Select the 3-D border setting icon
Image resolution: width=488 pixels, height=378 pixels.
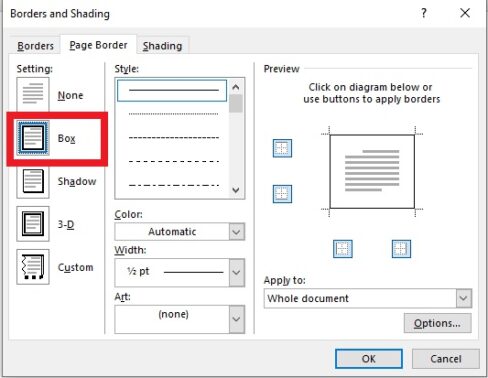coord(33,224)
